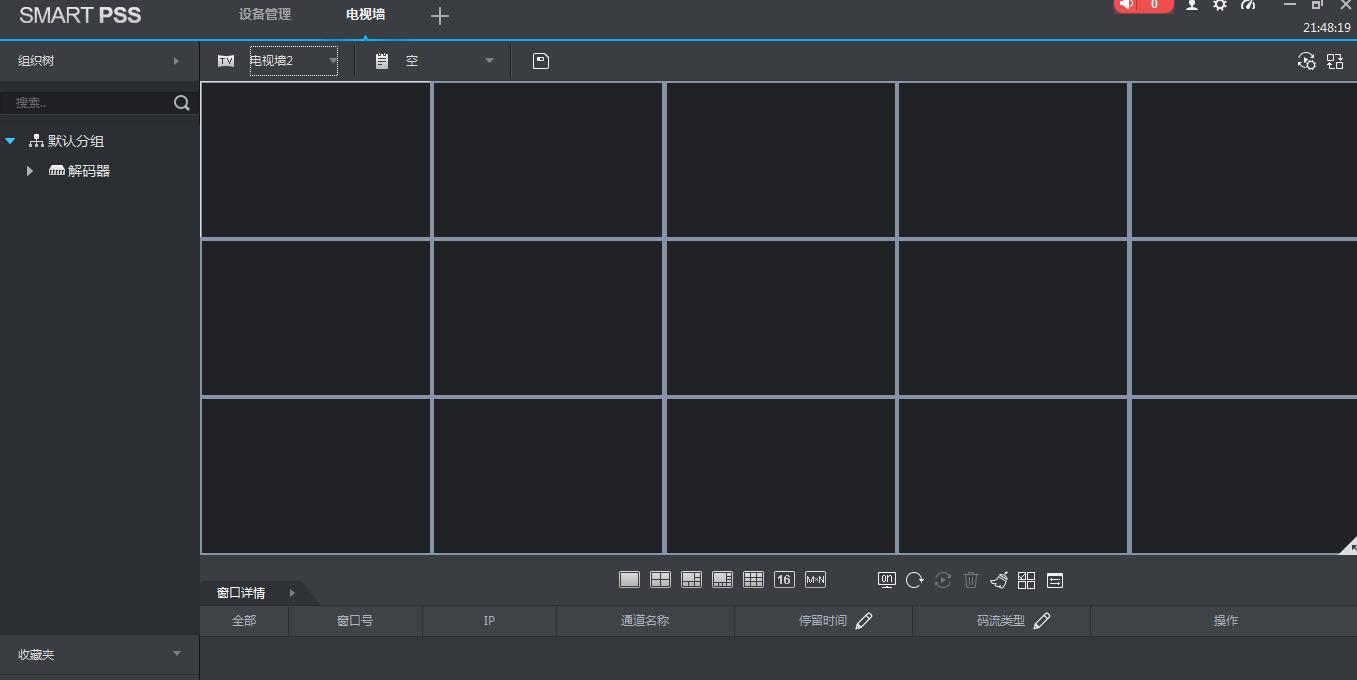Click the 收藏夹 panel header
This screenshot has width=1357, height=680.
point(99,654)
